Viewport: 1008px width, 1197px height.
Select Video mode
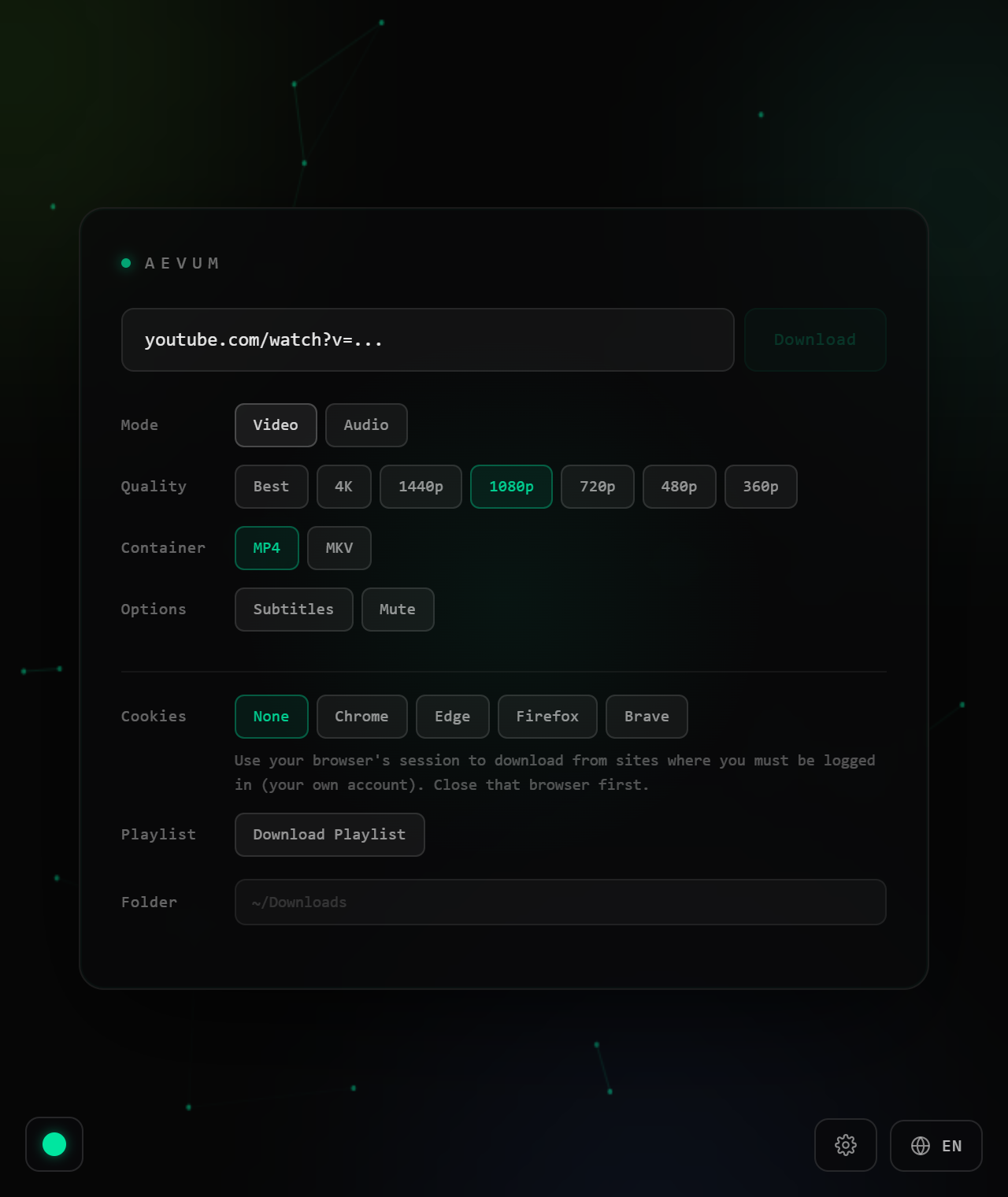coord(276,425)
